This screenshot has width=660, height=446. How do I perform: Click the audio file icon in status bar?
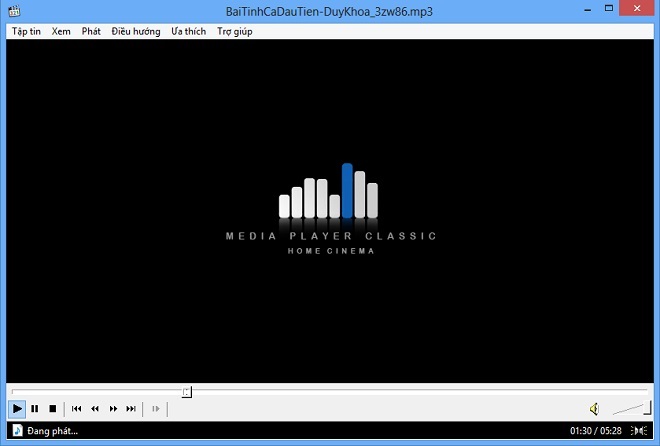point(16,431)
